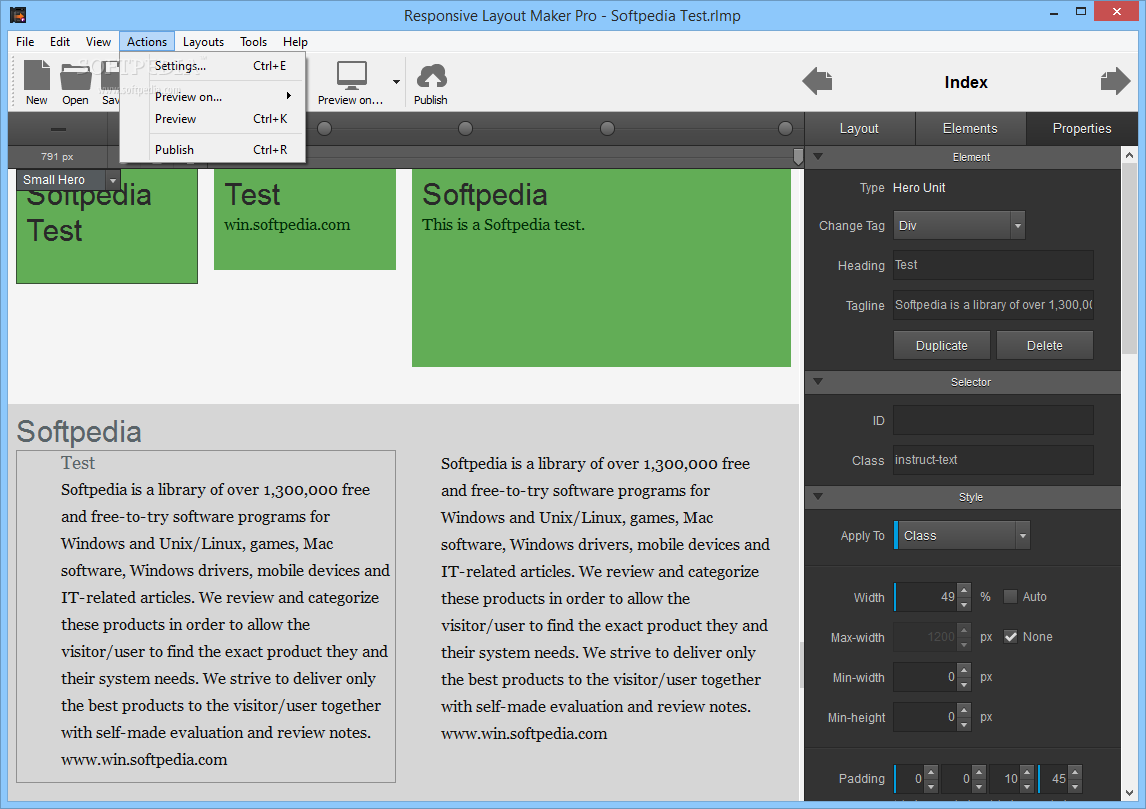Click the Index page title

[x=965, y=82]
